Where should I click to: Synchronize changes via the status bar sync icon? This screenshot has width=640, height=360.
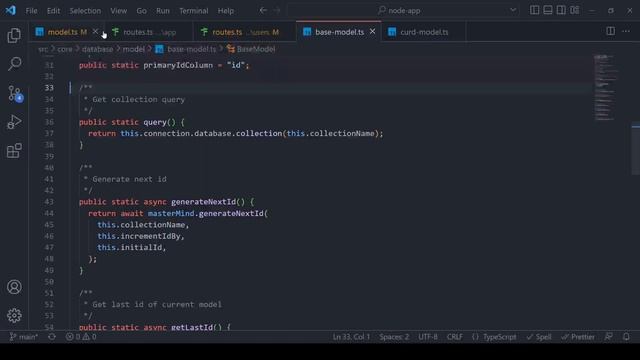52,337
